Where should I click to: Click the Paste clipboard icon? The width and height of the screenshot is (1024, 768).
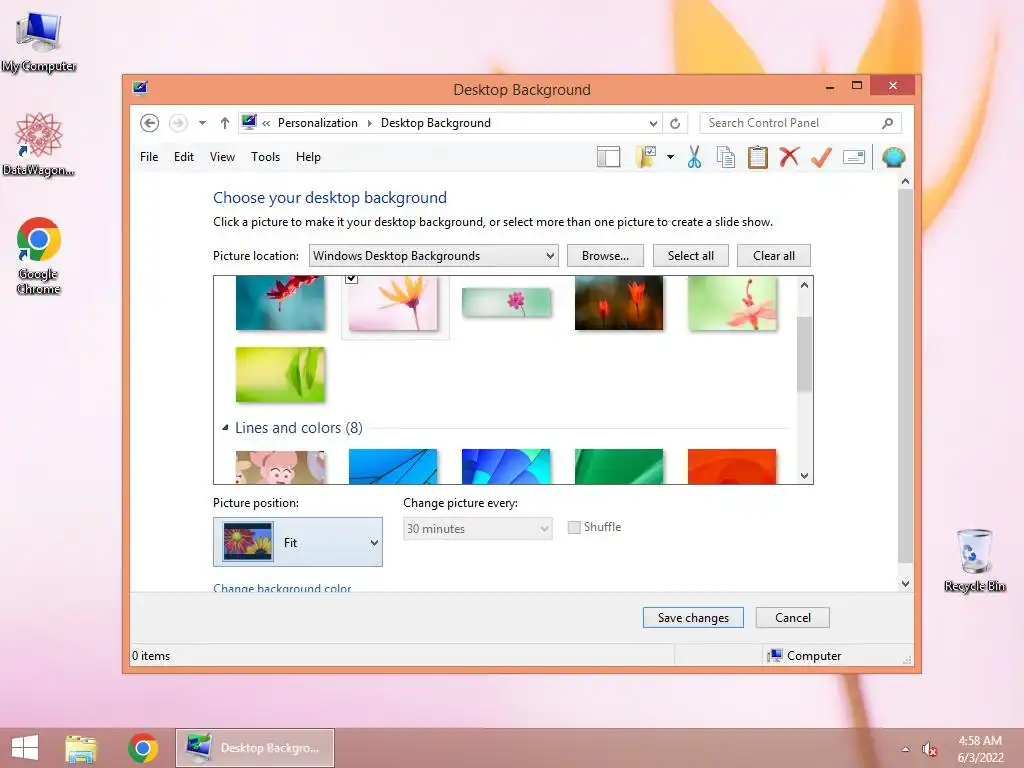tap(758, 157)
